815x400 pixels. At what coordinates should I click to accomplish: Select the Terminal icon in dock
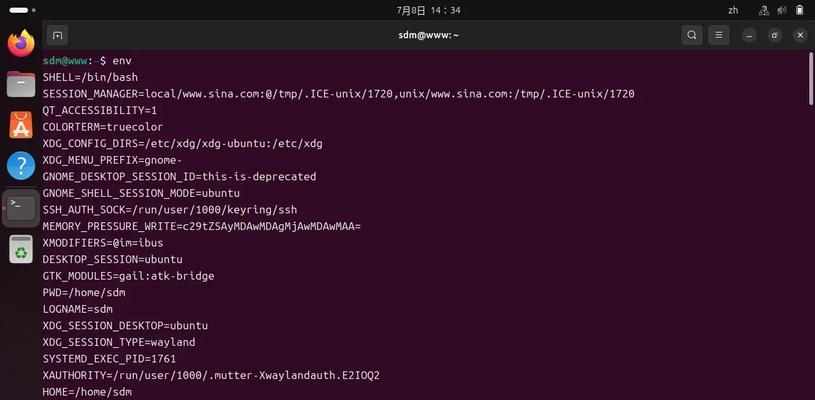pos(21,208)
